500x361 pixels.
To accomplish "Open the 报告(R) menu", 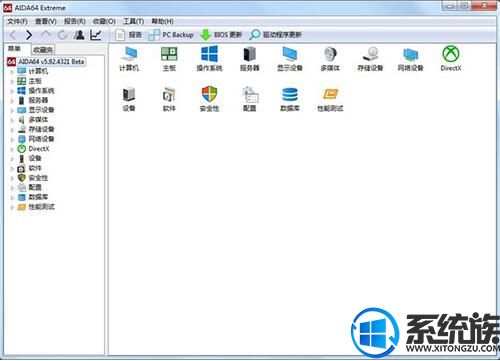I will pos(75,21).
